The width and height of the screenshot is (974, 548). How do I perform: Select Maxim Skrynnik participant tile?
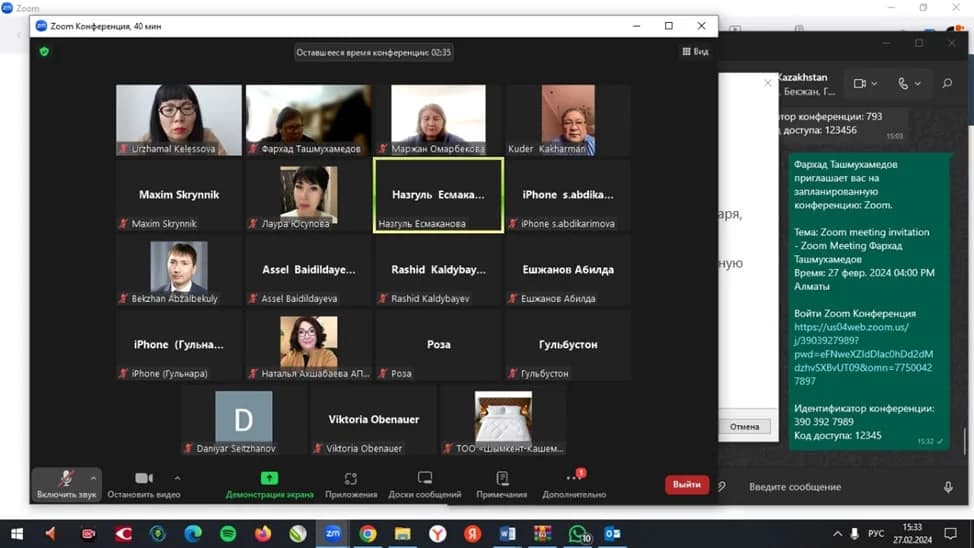[x=179, y=195]
